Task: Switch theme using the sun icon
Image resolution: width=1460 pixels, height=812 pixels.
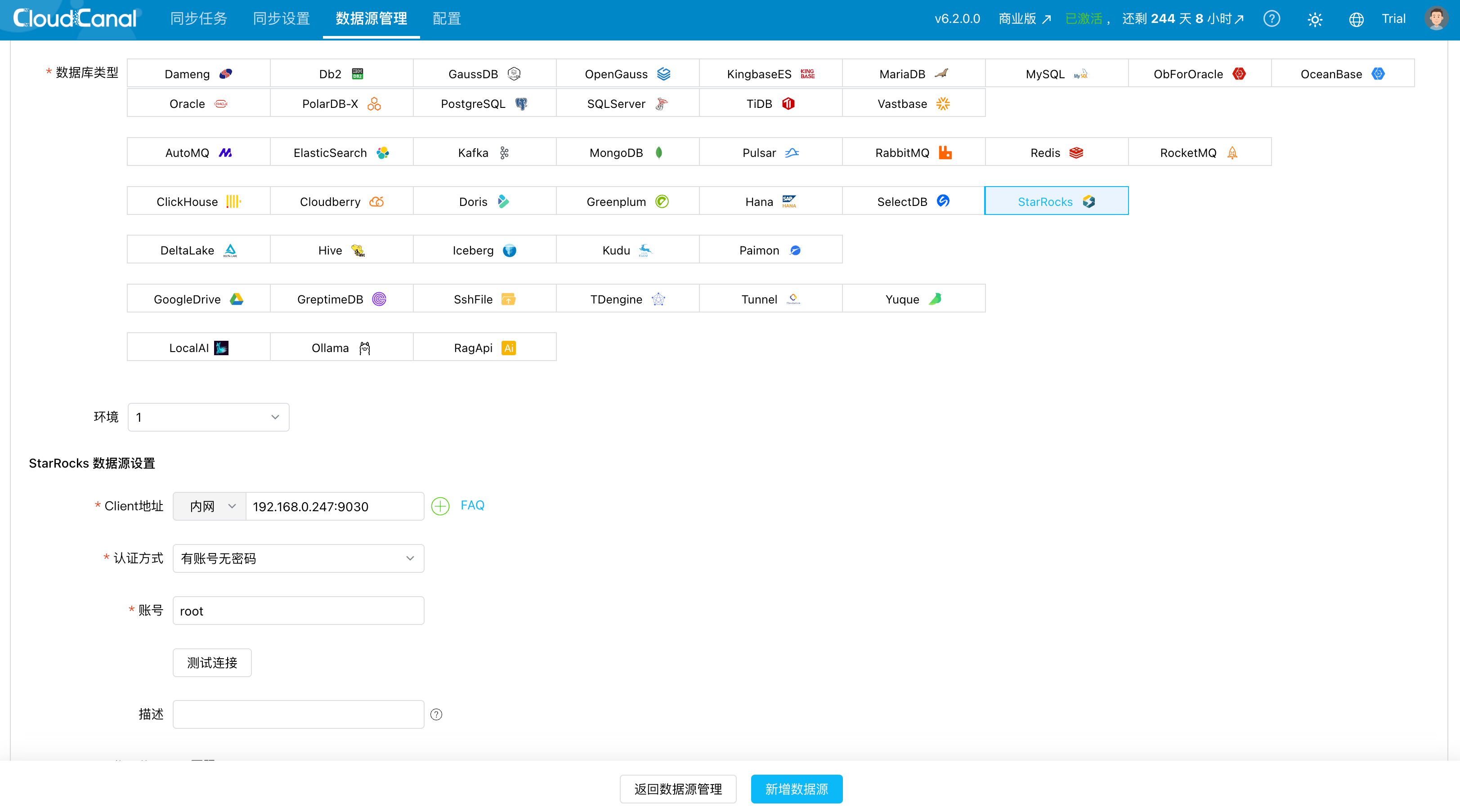Action: [x=1315, y=19]
